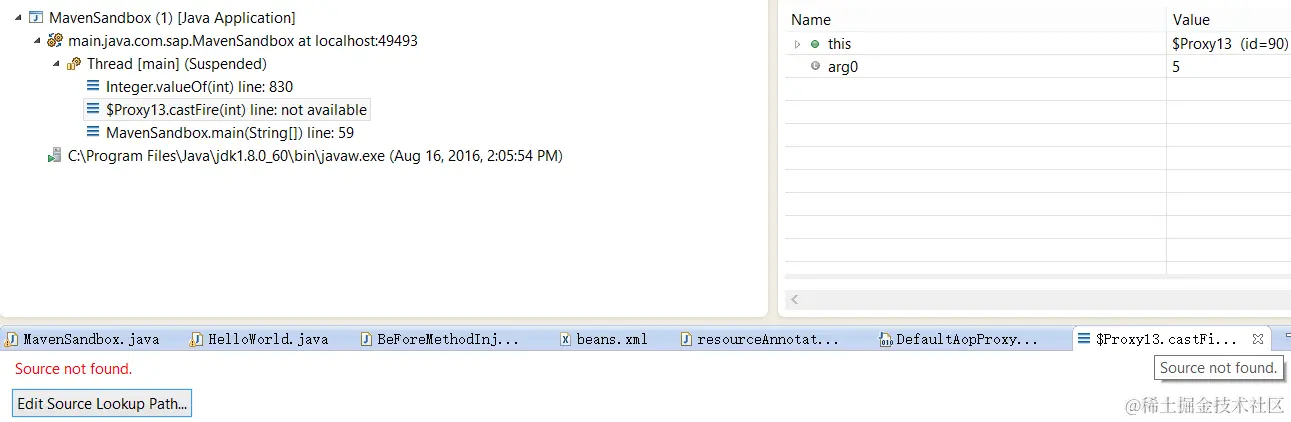Select main.java.com.sap.MavenSandbox at localhost:49493
Viewport: 1291px width, 422px height.
tap(243, 41)
